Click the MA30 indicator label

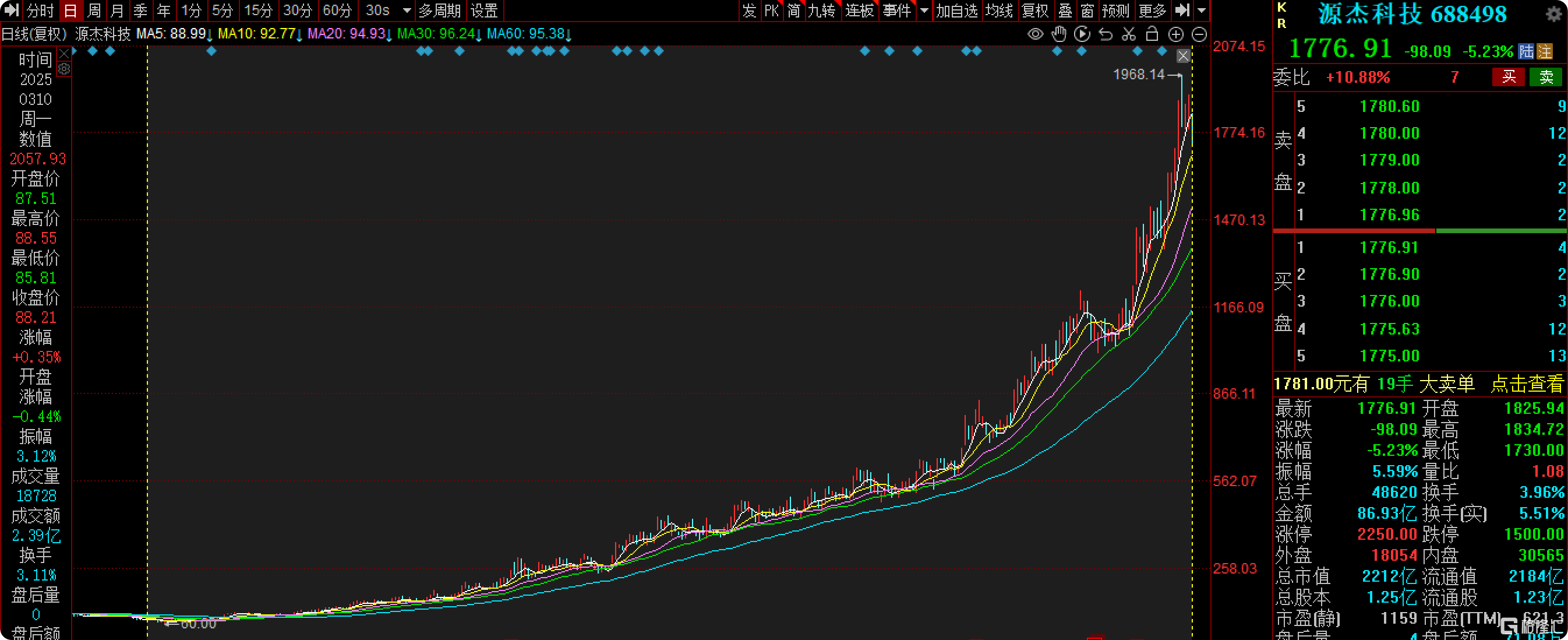(x=440, y=34)
